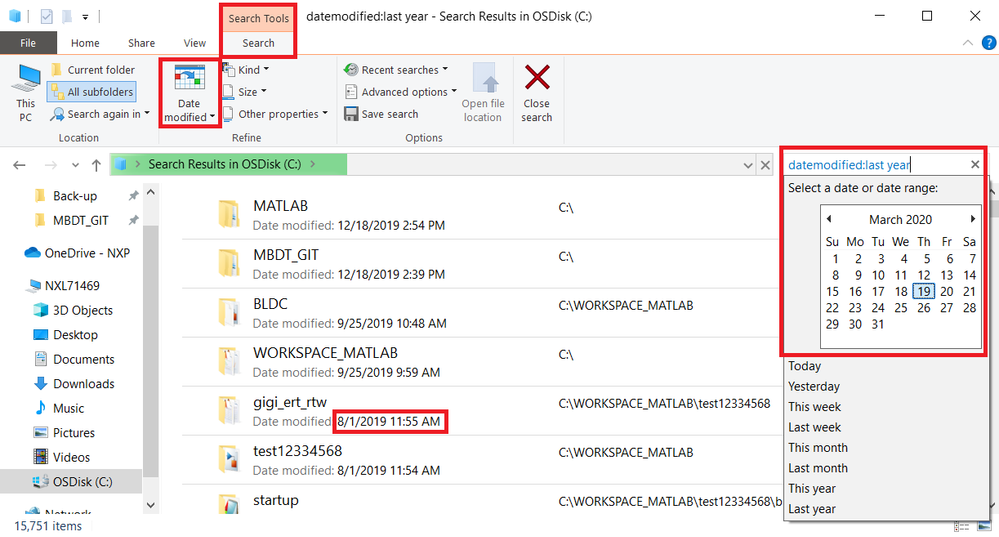Switch to the Share ribbon tab
The image size is (999, 537).
(x=141, y=43)
